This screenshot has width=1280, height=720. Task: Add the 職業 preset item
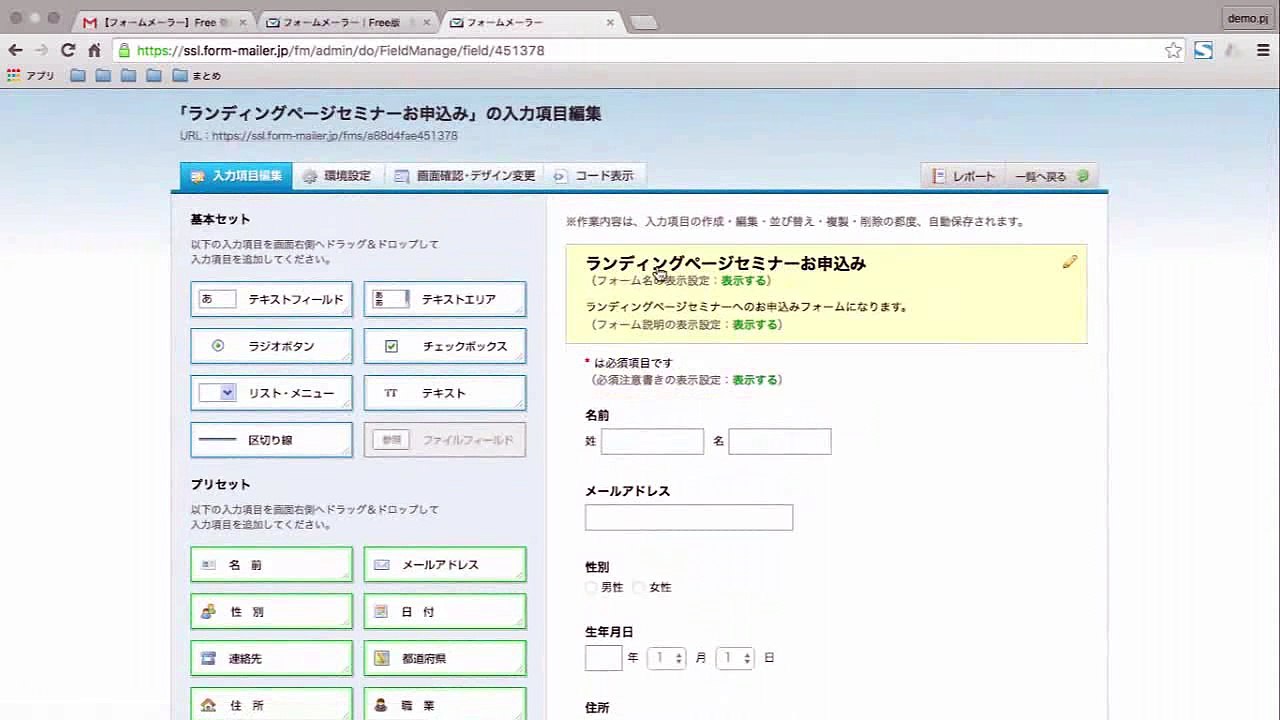pyautogui.click(x=445, y=705)
